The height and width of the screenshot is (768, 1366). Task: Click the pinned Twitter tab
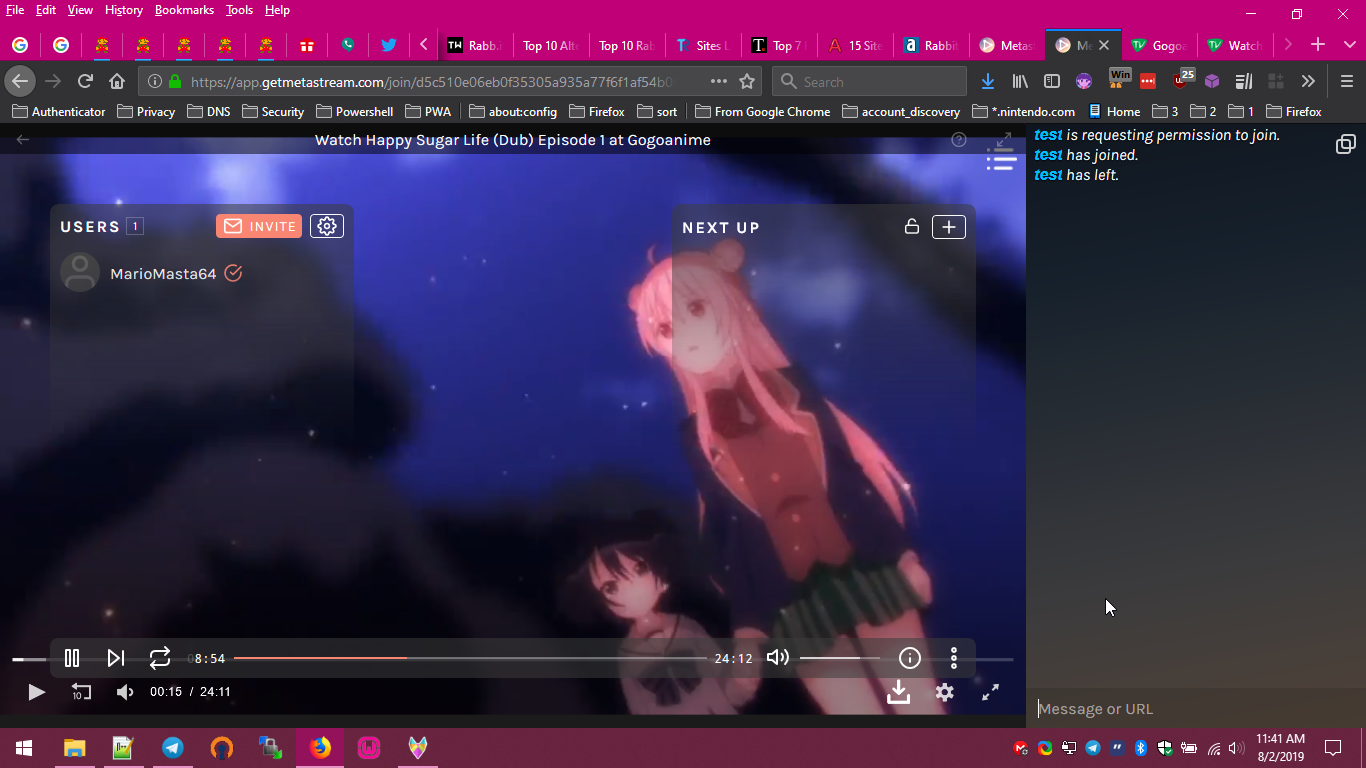(388, 45)
